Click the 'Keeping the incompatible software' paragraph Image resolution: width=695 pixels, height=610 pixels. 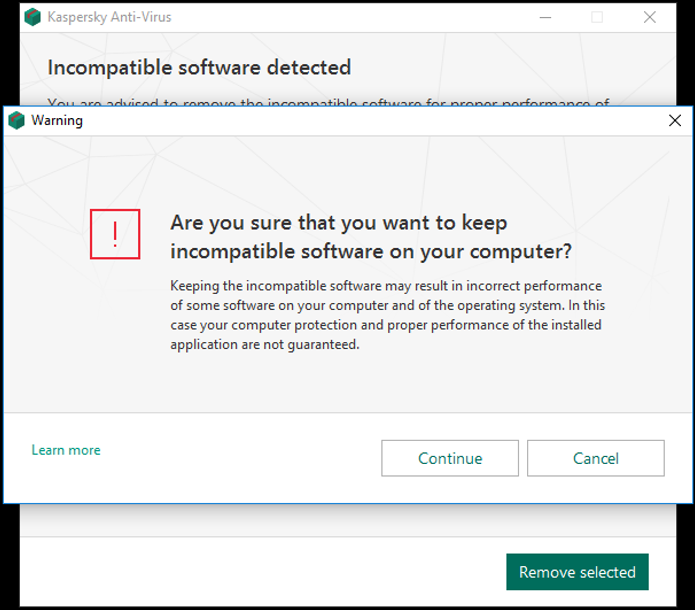click(x=387, y=315)
